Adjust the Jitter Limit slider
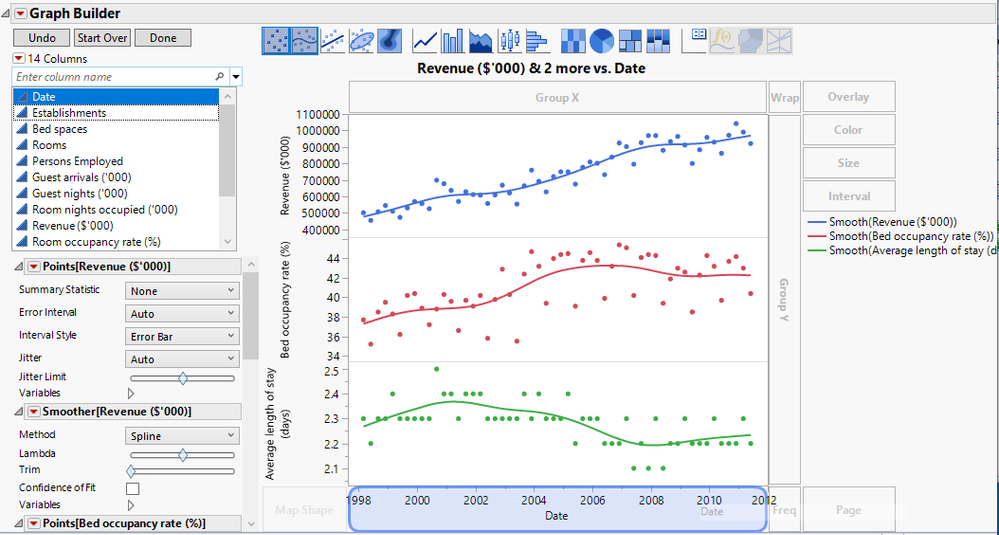The image size is (999, 535). click(183, 378)
